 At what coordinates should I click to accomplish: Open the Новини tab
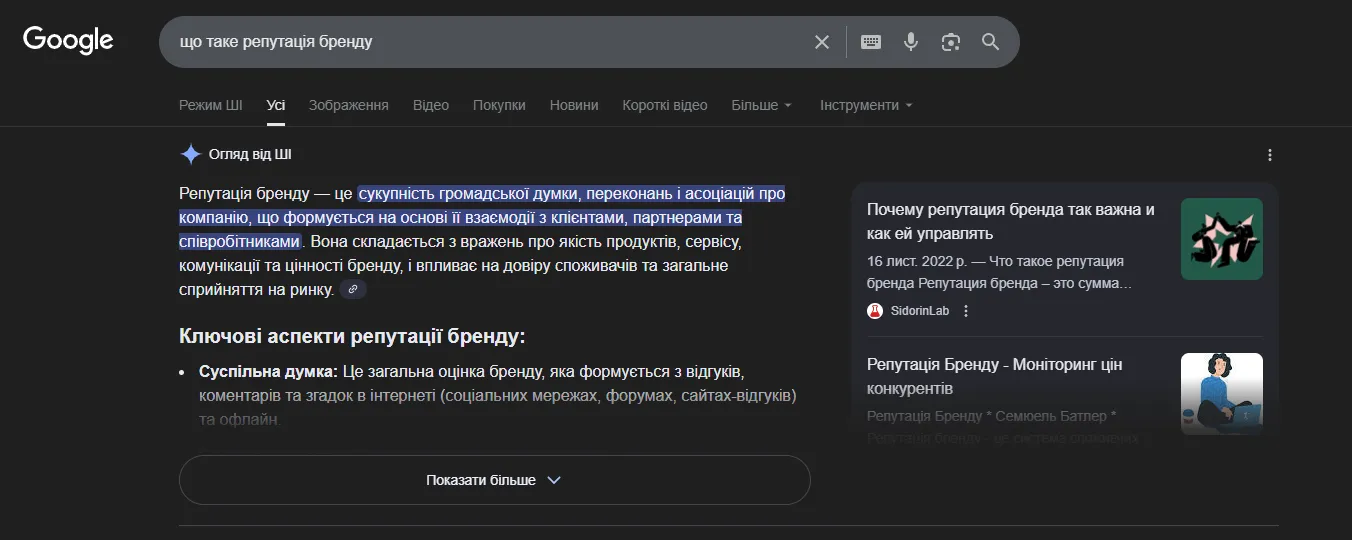coord(574,105)
